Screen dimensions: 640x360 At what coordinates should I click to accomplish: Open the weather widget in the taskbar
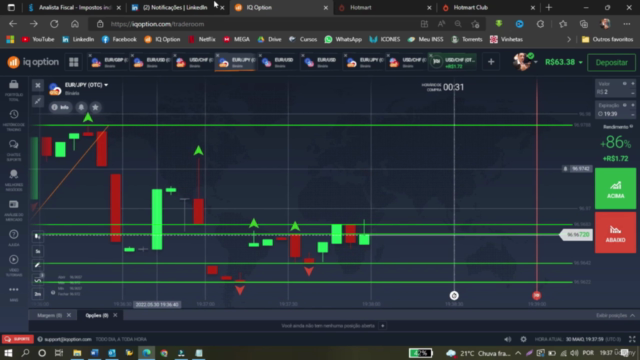pyautogui.click(x=479, y=353)
